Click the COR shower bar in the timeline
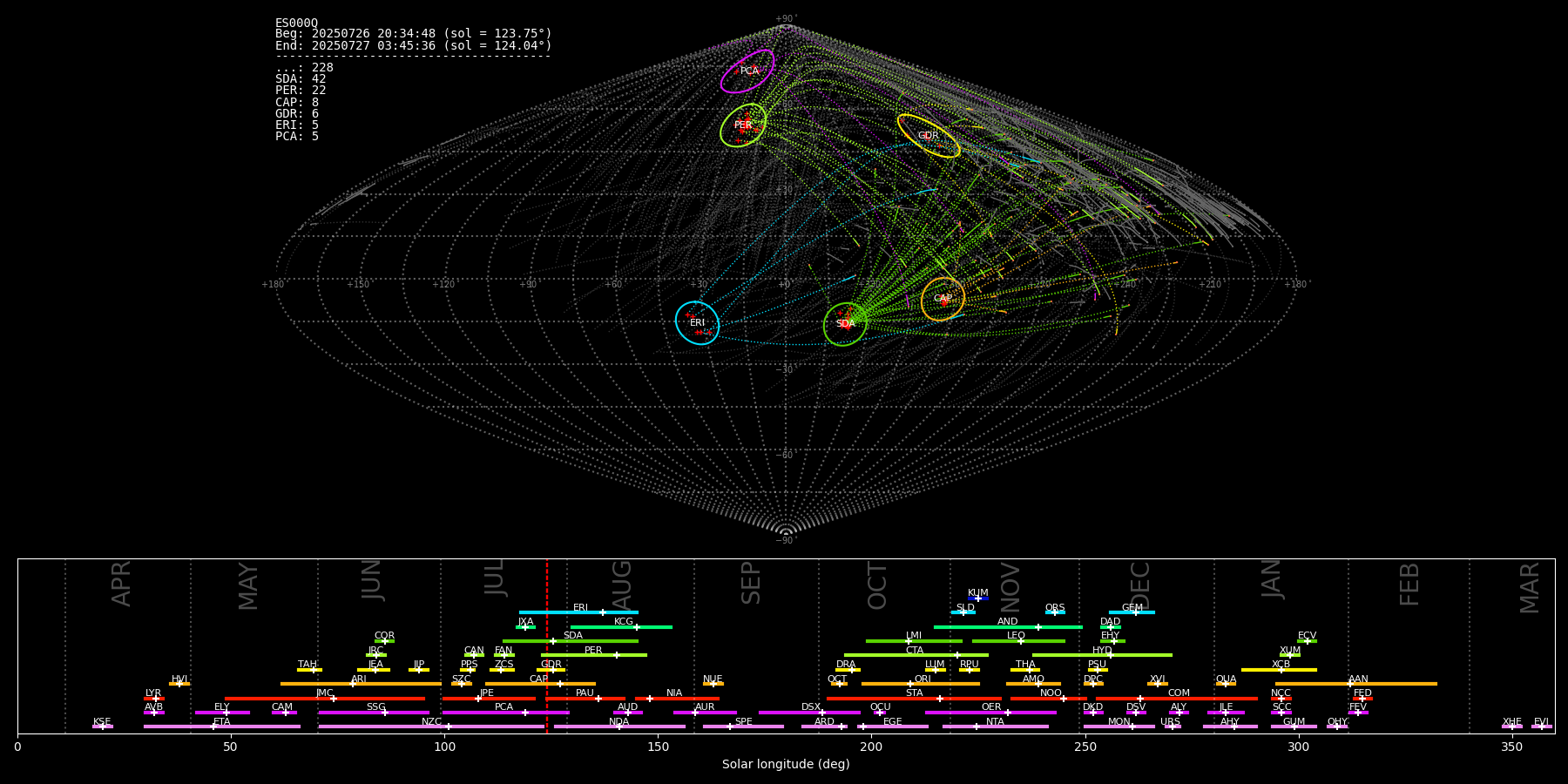Screen dimensions: 1568x784 click(x=384, y=641)
